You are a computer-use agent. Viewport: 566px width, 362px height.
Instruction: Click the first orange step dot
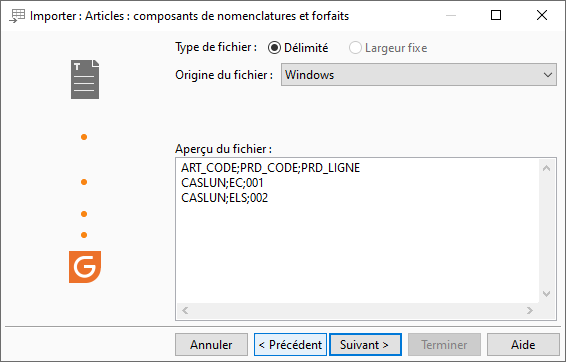(84, 137)
